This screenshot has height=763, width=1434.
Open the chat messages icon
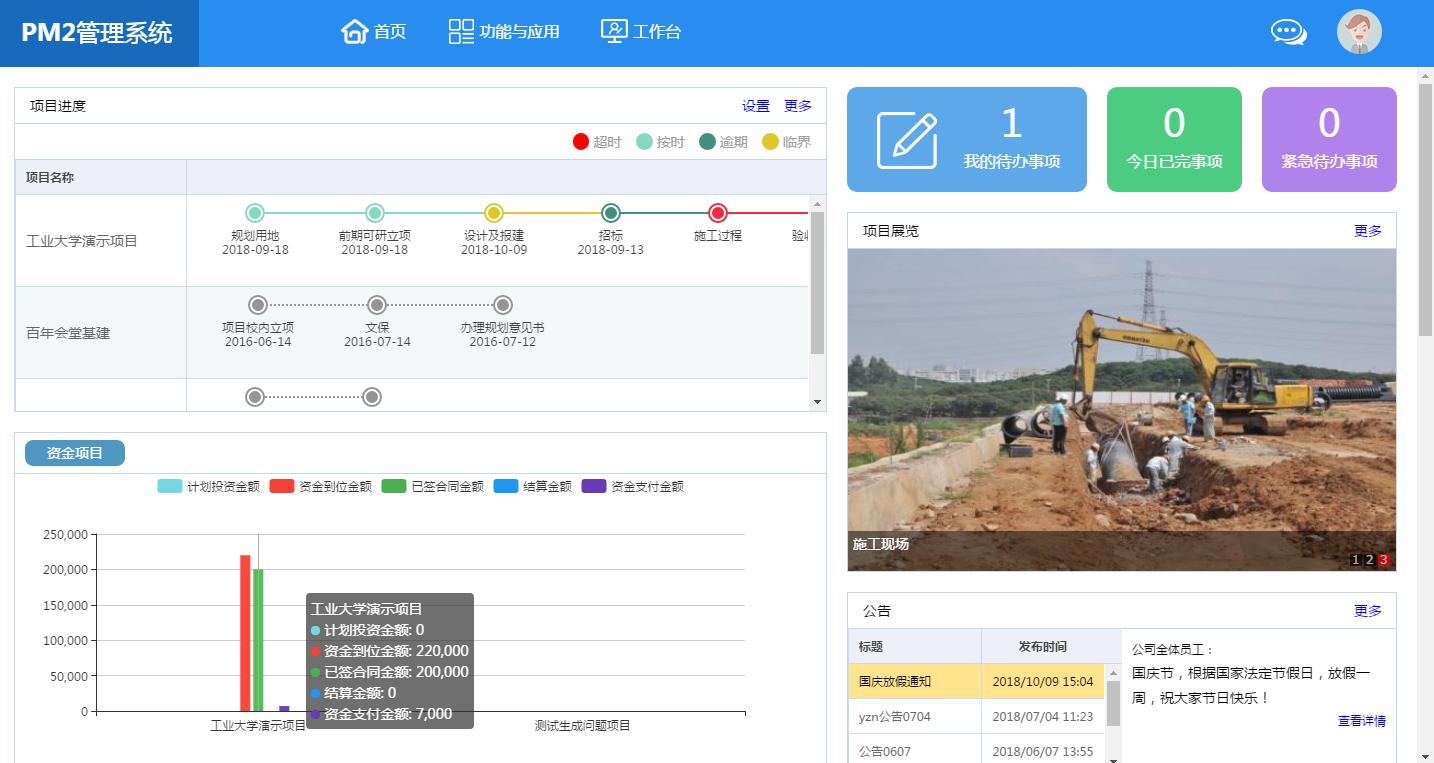(x=1288, y=32)
